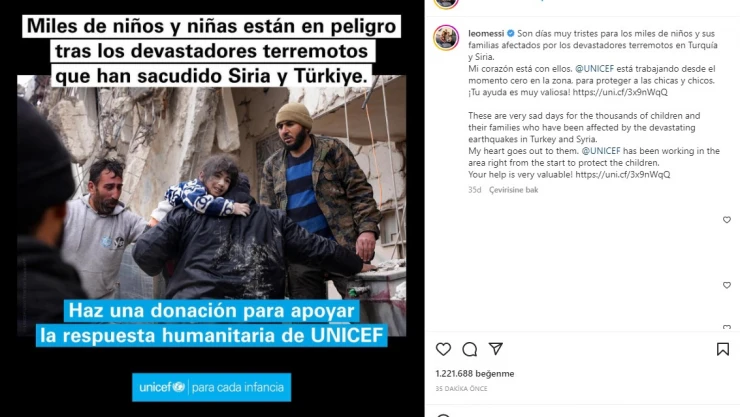Click the unicef "para cada infancia" logo banner
This screenshot has width=740, height=417.
tap(211, 387)
